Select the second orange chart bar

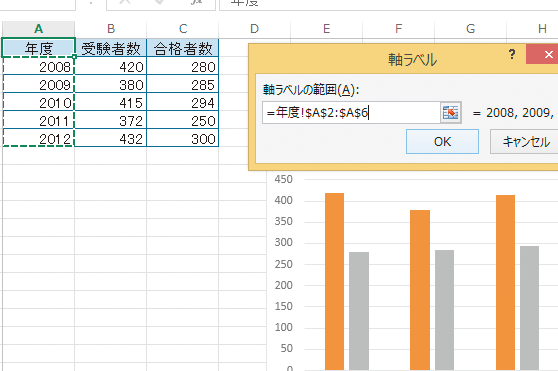coord(420,290)
